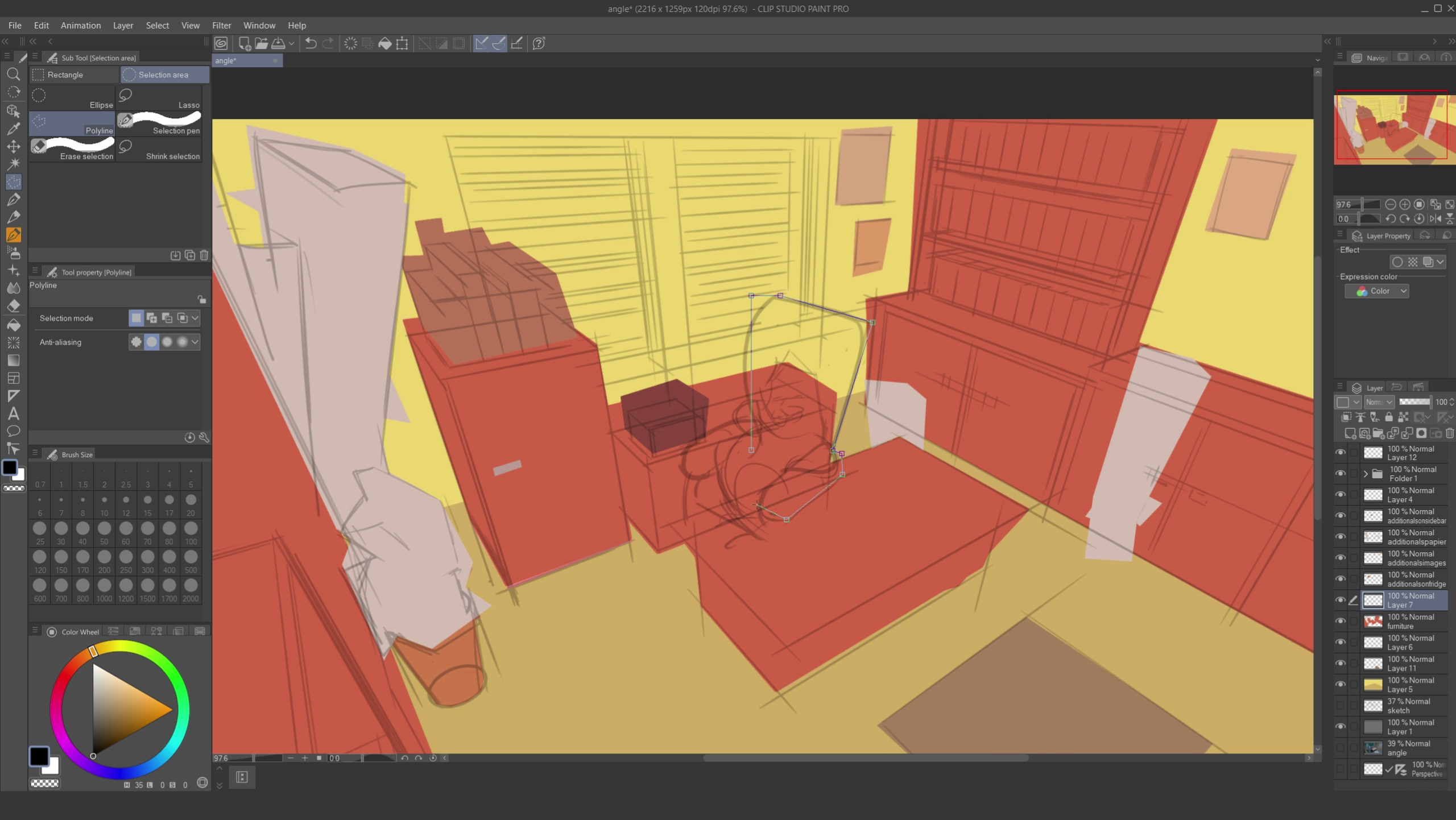Select the Fill bucket tool
This screenshot has width=1456, height=820.
tap(14, 325)
